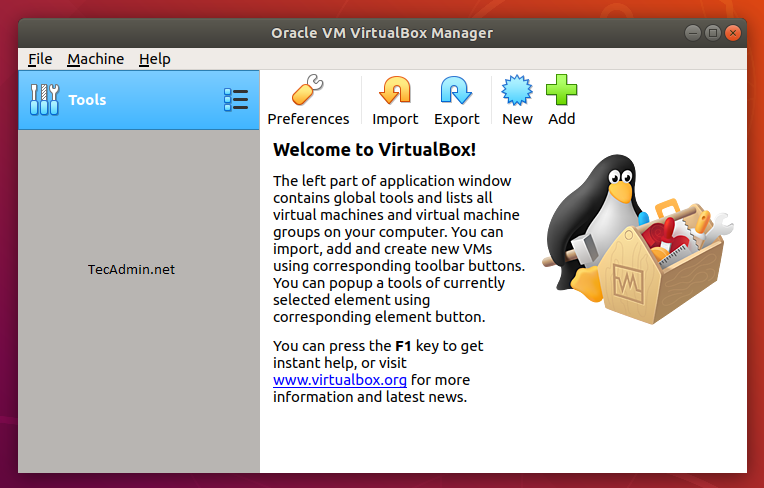
Task: Click the Oracle VM VirtualBox Manager title
Action: (x=382, y=33)
